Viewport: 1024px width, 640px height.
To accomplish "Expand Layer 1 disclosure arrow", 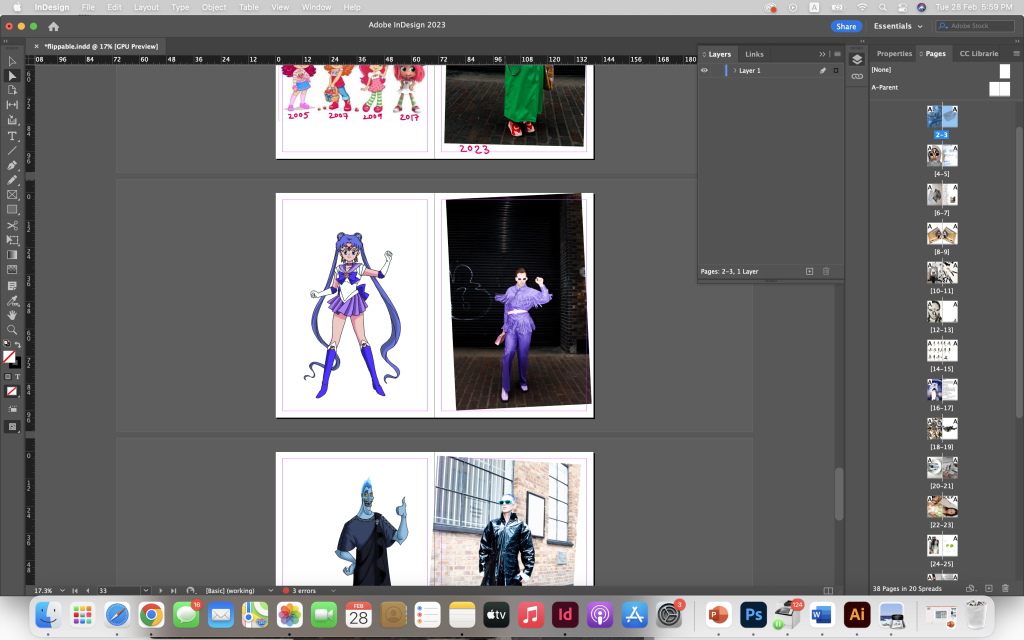I will (735, 71).
